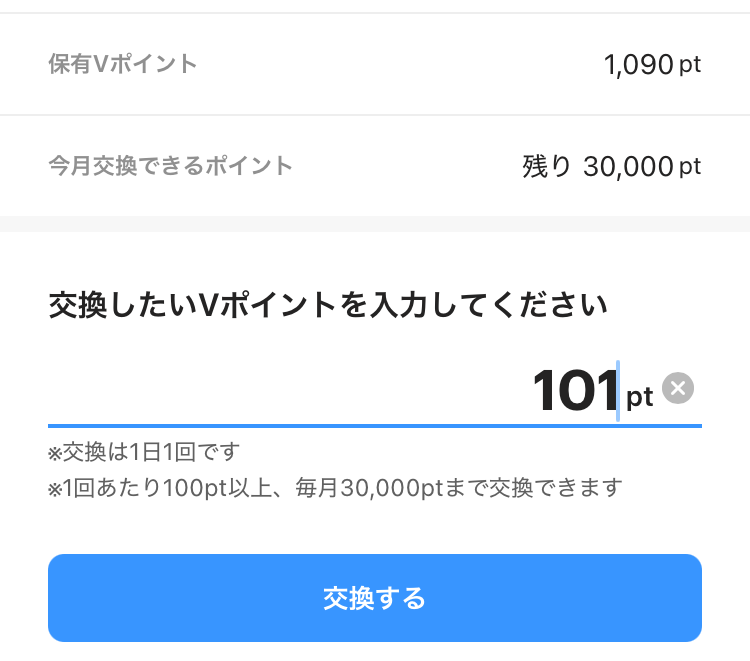Clear the entered points with the x icon
The height and width of the screenshot is (661, 750).
tap(678, 388)
